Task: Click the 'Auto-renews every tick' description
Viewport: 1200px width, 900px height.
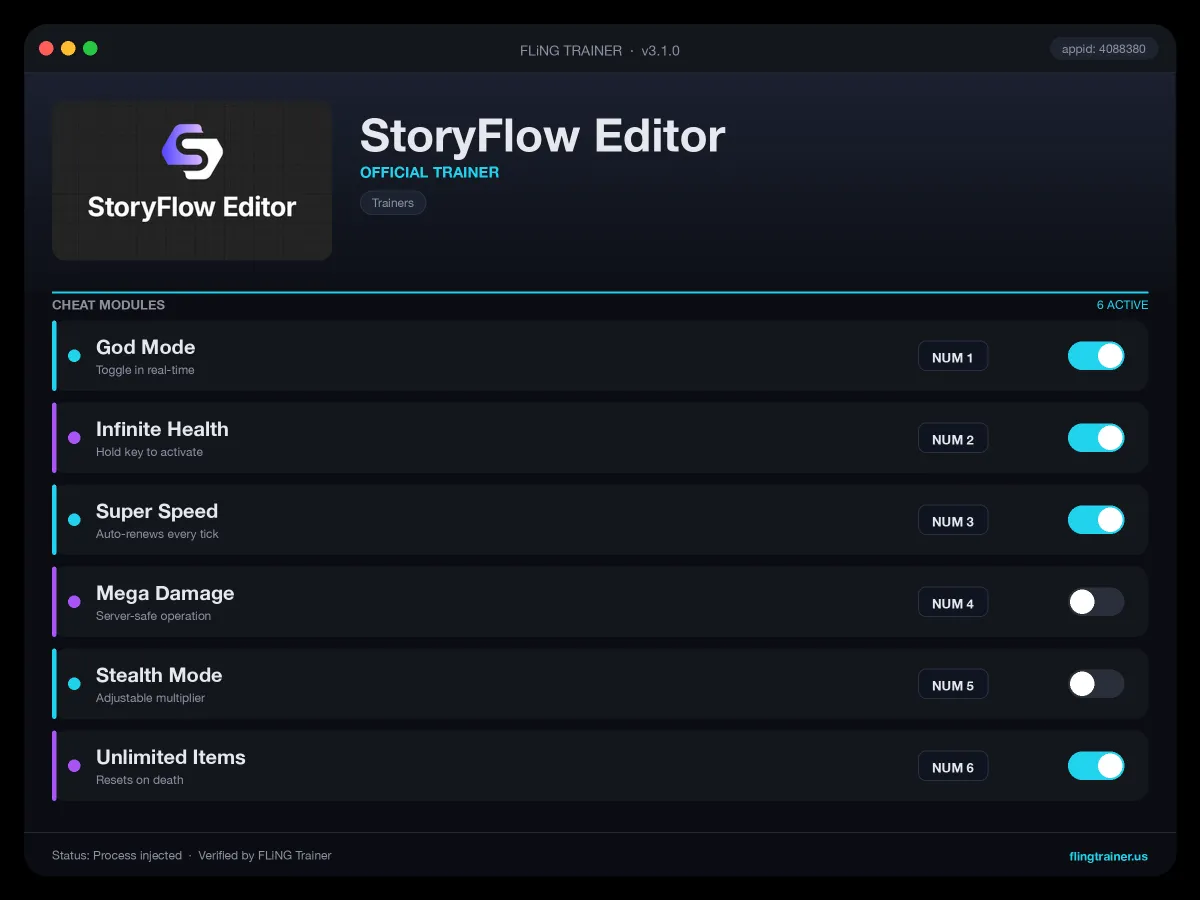Action: tap(157, 534)
